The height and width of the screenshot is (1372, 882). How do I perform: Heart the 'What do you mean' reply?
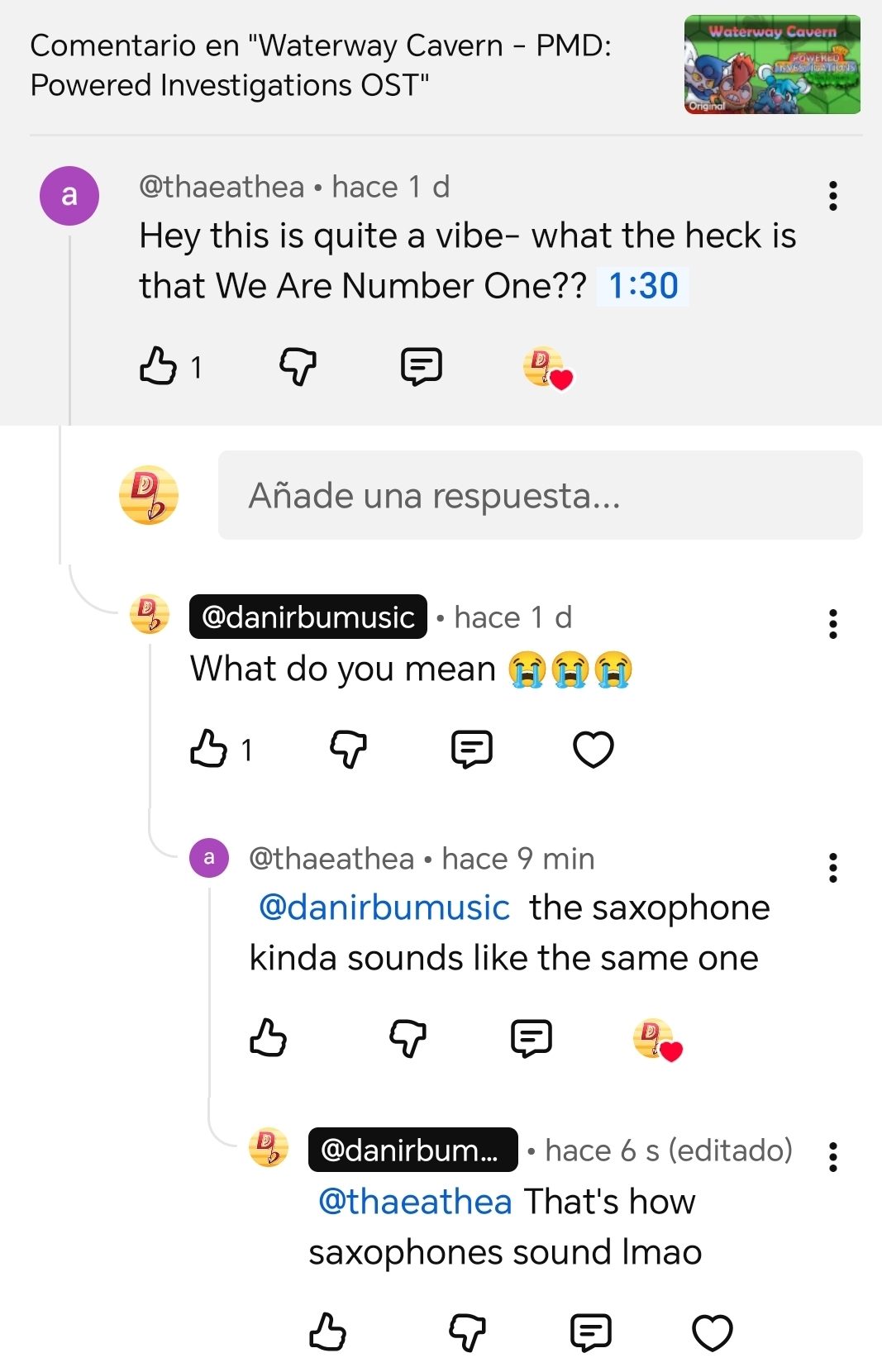click(x=594, y=750)
